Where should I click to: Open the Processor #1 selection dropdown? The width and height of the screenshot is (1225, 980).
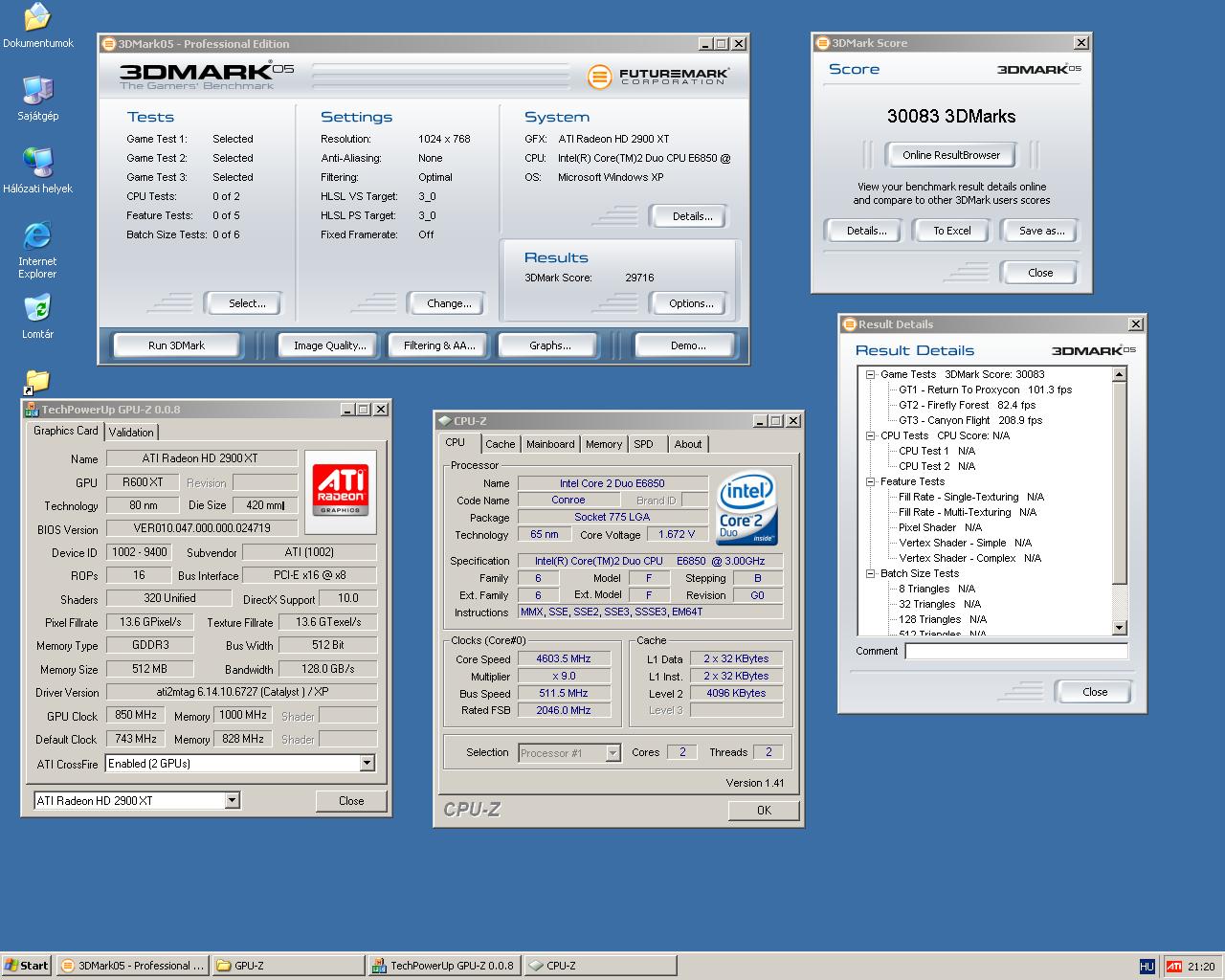(612, 753)
